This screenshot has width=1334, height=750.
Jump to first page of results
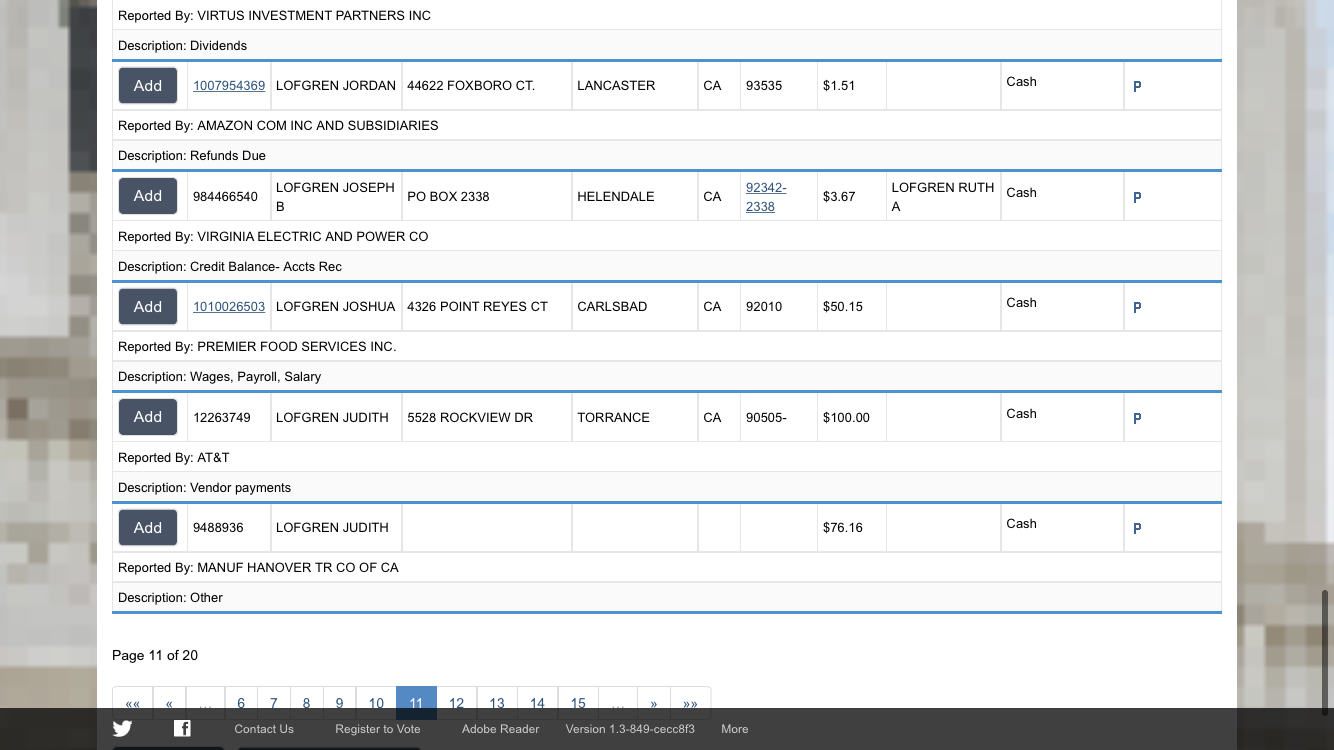(133, 704)
